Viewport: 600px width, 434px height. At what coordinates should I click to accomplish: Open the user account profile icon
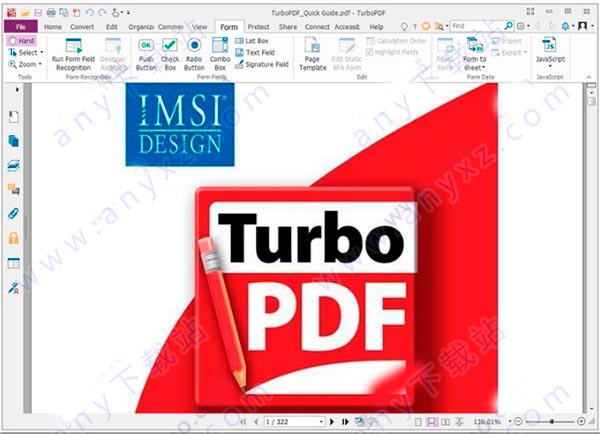[583, 26]
